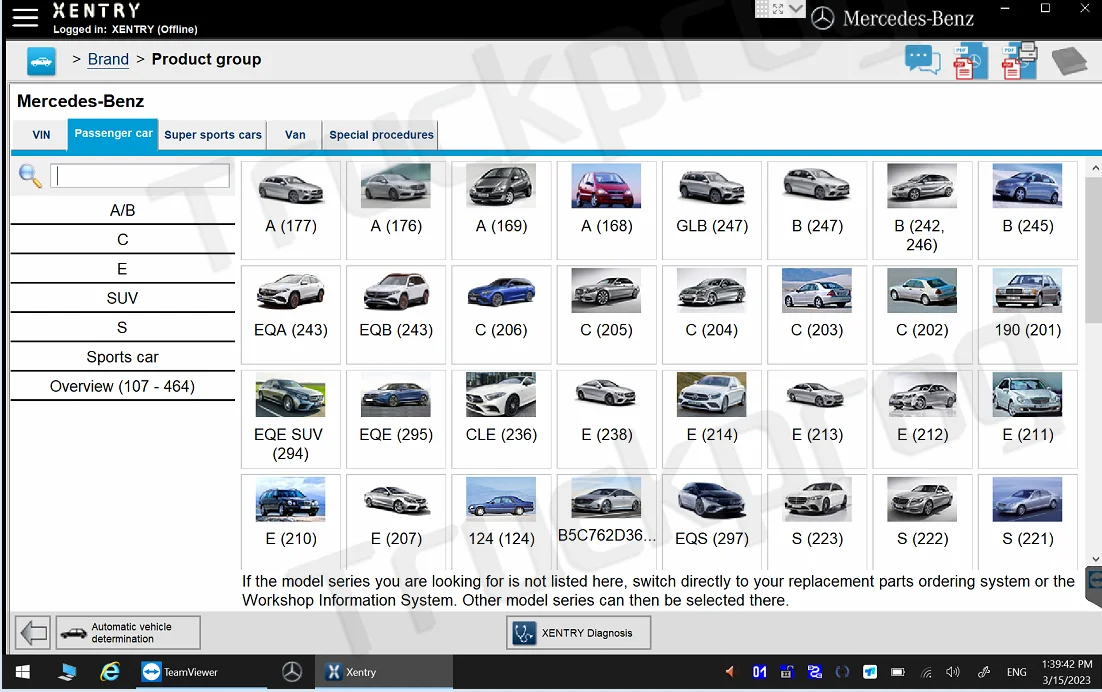Select model series E (214)
This screenshot has width=1102, height=692.
pyautogui.click(x=712, y=419)
